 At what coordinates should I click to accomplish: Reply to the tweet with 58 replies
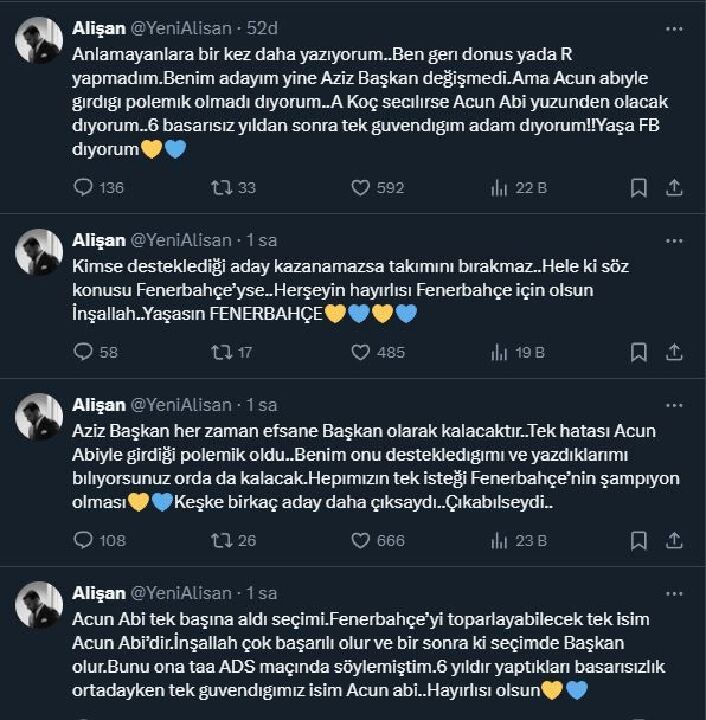pyautogui.click(x=84, y=352)
